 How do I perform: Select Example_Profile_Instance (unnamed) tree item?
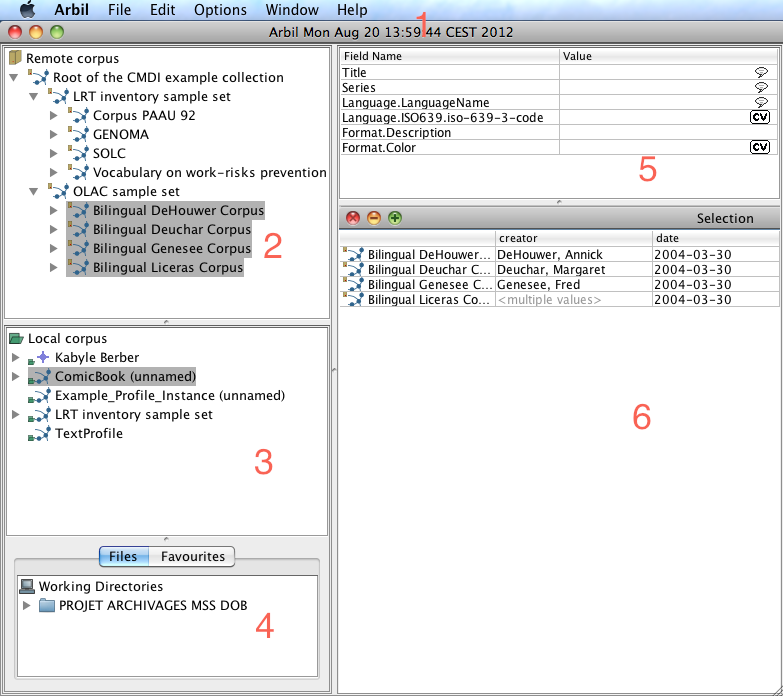pyautogui.click(x=170, y=395)
